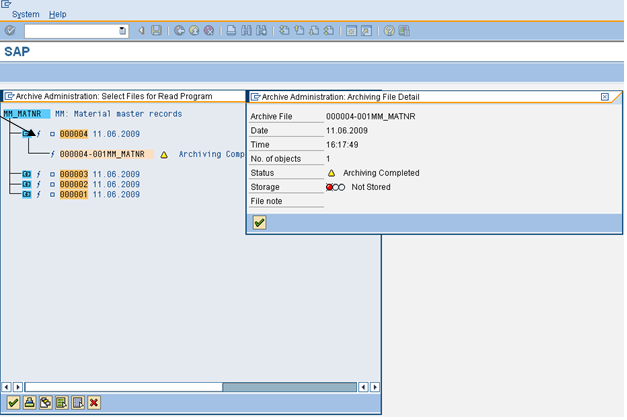
Task: Click session number 000003 in the tree
Action: click(x=74, y=174)
